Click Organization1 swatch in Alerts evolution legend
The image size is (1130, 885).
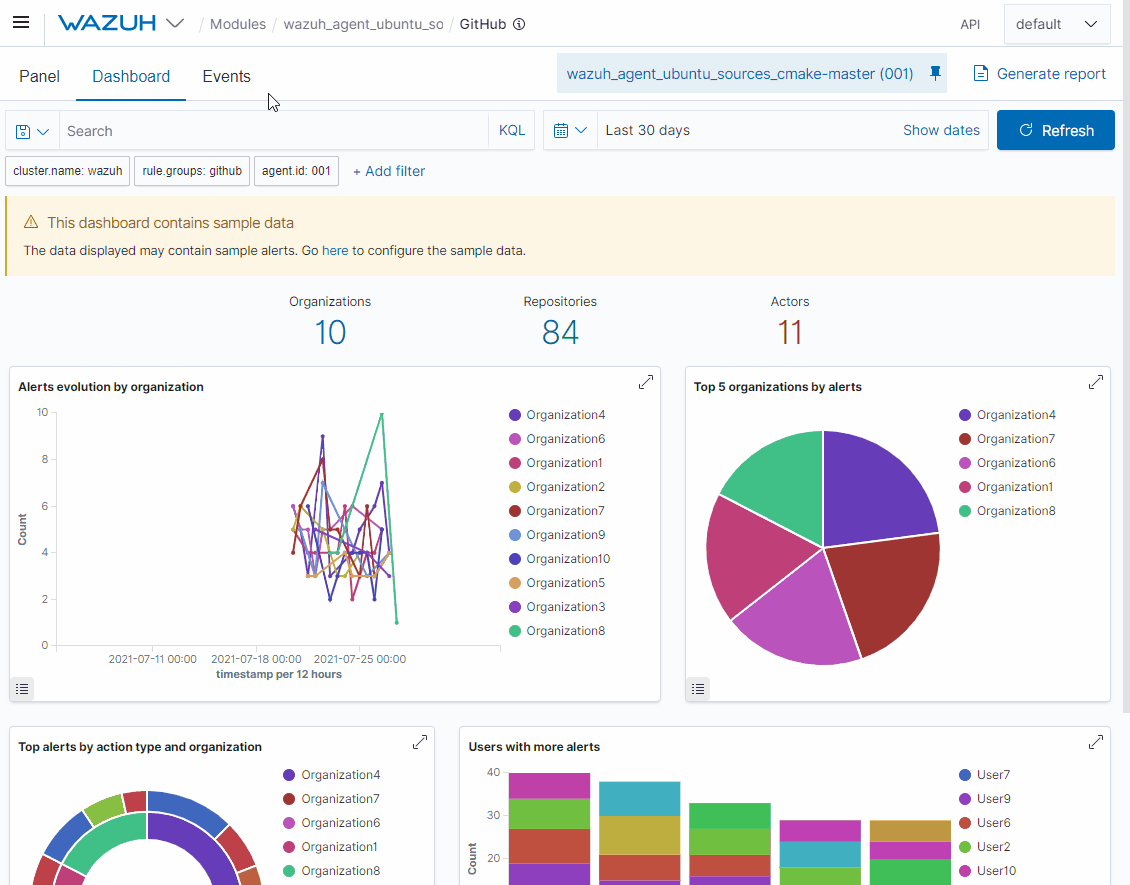tap(515, 463)
